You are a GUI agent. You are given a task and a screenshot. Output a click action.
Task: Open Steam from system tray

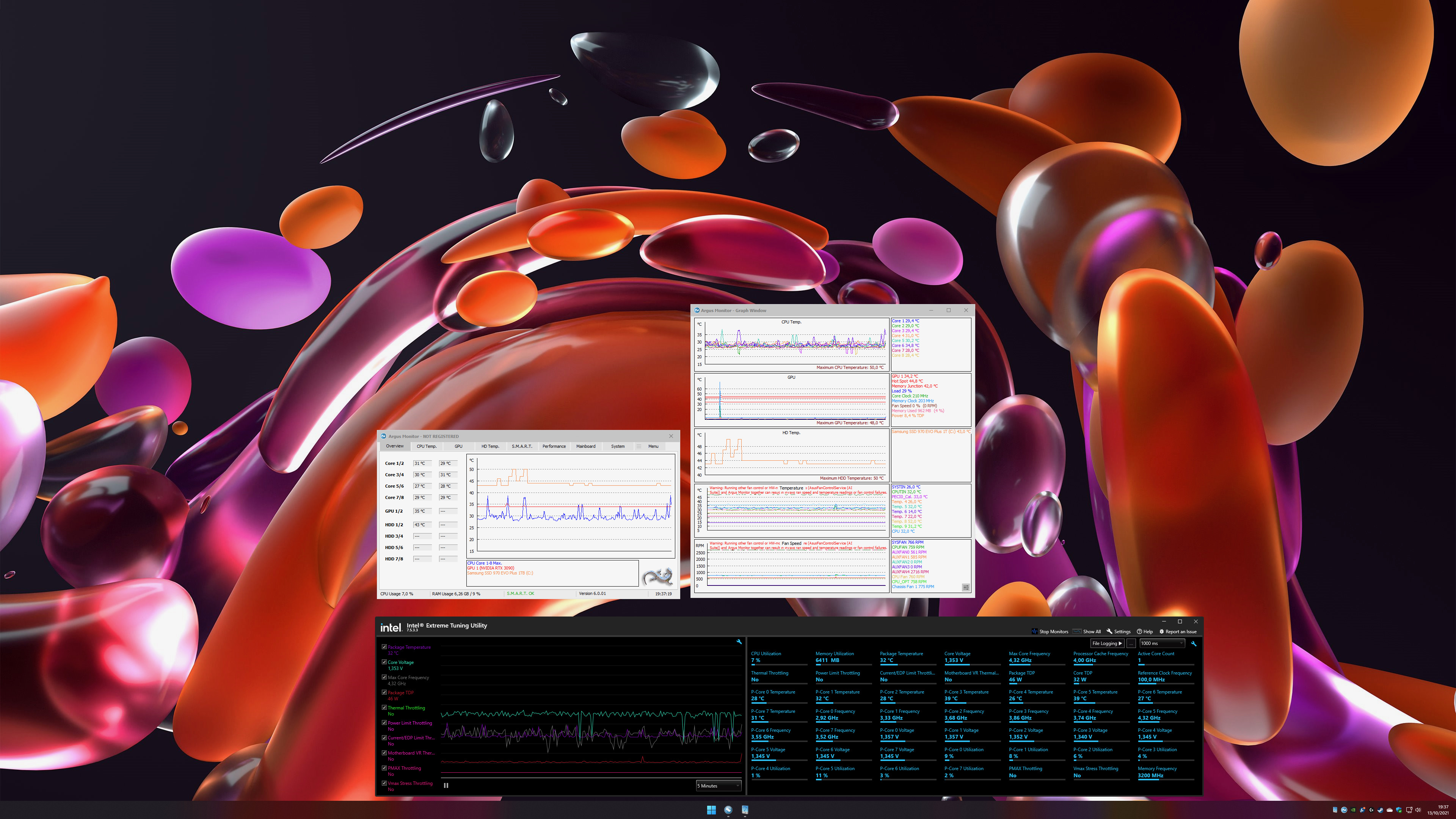pyautogui.click(x=1380, y=810)
